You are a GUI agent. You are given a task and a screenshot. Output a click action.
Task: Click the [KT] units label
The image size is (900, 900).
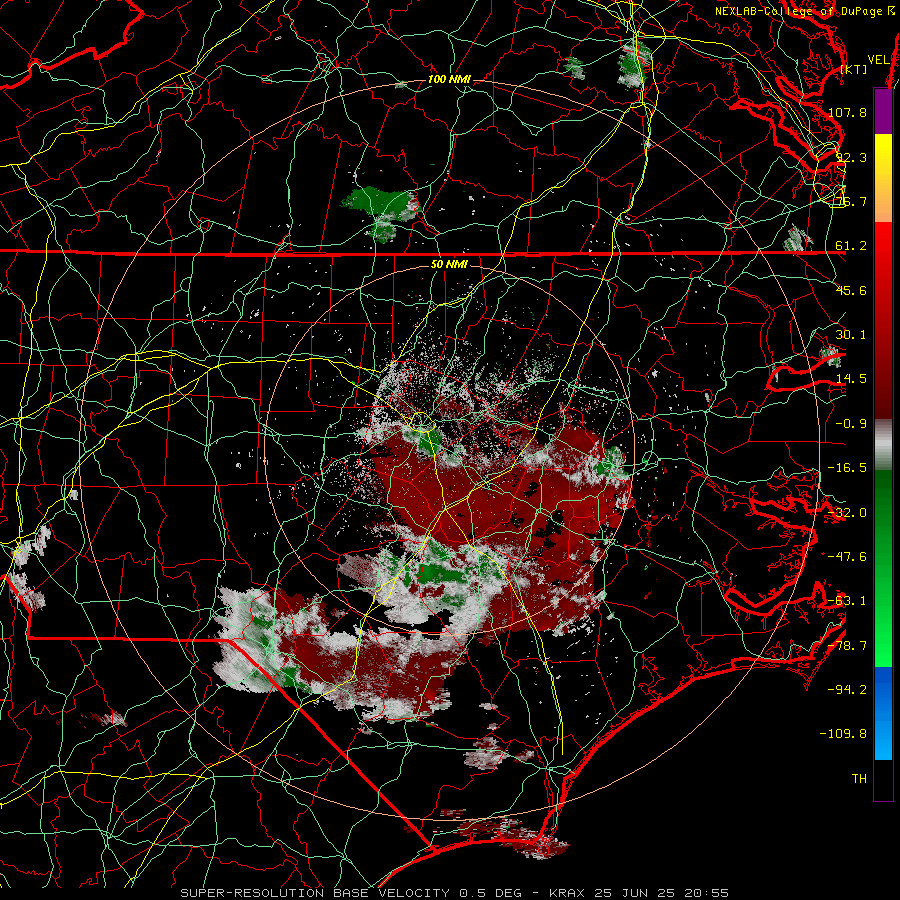854,69
